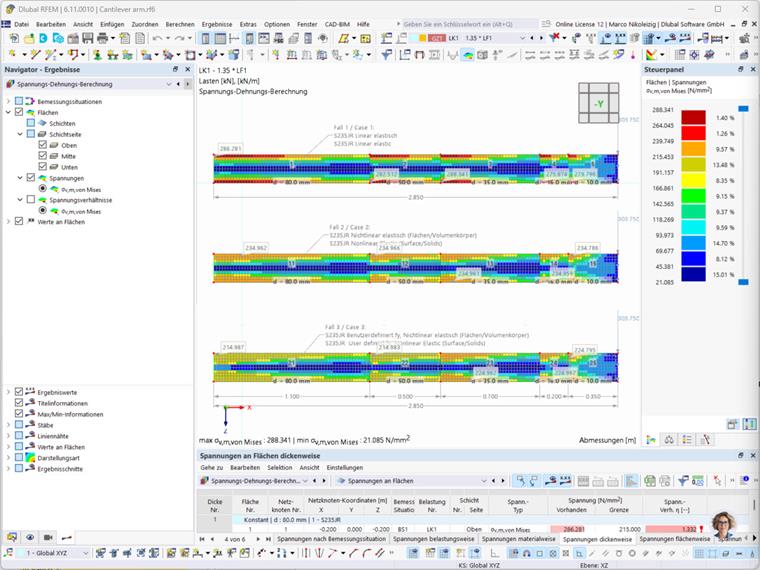Click the red 288.341 color swatch in legend
The width and height of the screenshot is (760, 570).
point(693,118)
